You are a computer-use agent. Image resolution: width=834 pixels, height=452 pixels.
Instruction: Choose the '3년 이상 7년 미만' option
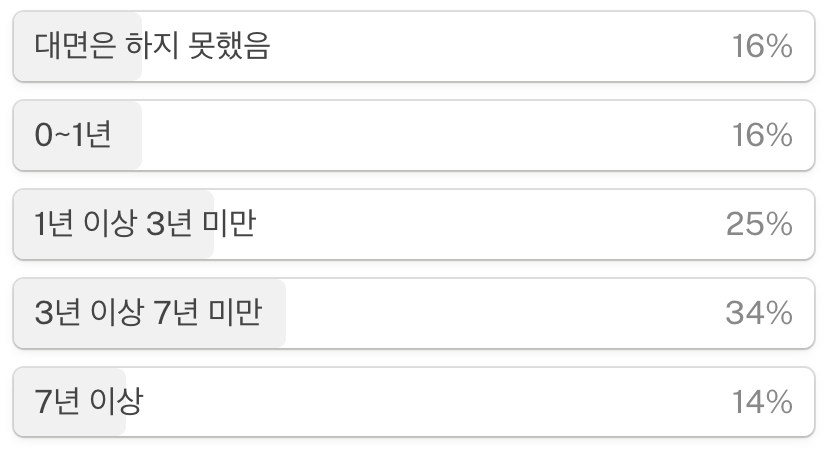414,313
